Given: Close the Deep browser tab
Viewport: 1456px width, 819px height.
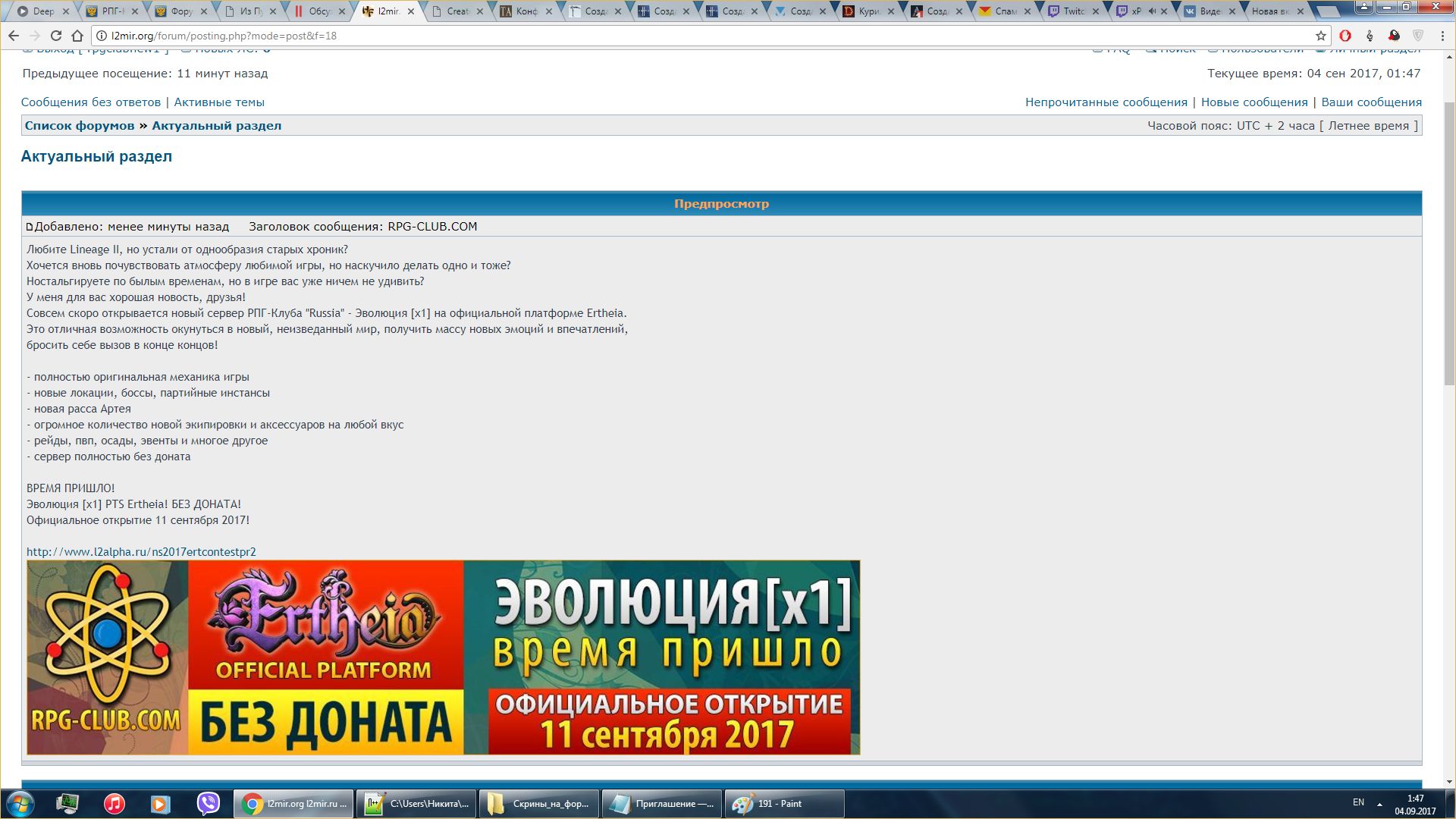Looking at the screenshot, I should click(66, 11).
